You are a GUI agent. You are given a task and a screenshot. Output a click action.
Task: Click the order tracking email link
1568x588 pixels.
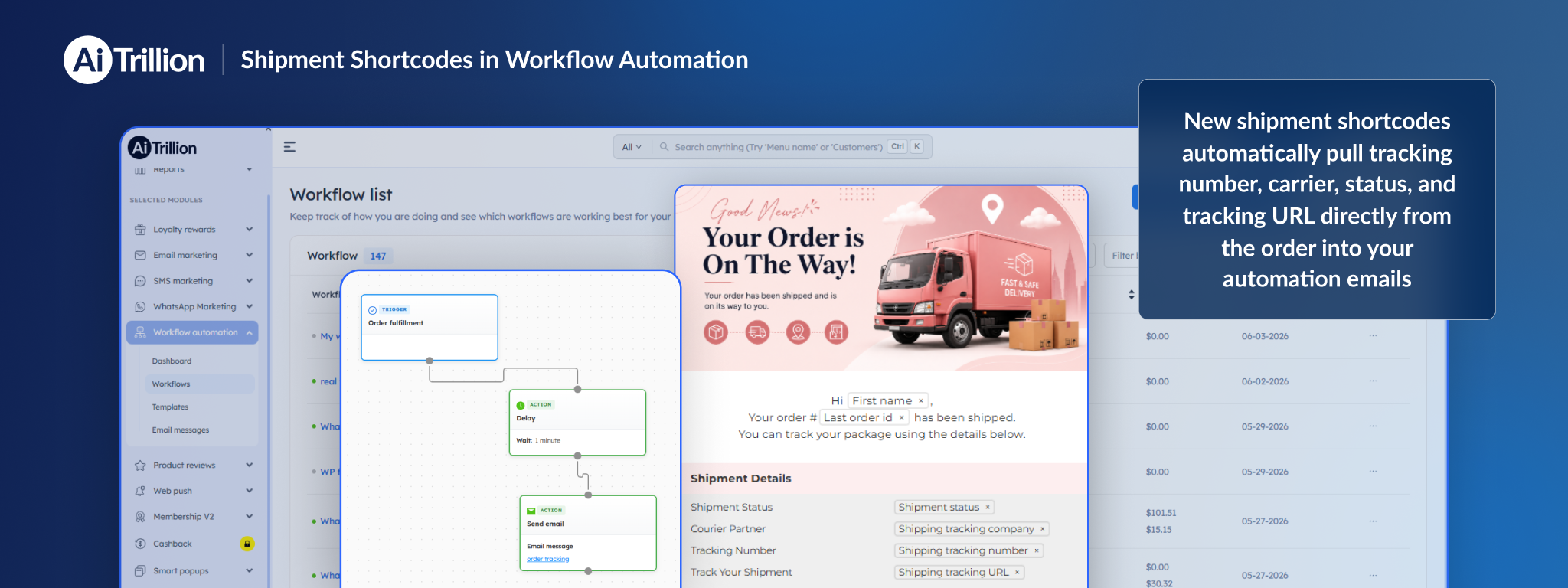coord(547,559)
